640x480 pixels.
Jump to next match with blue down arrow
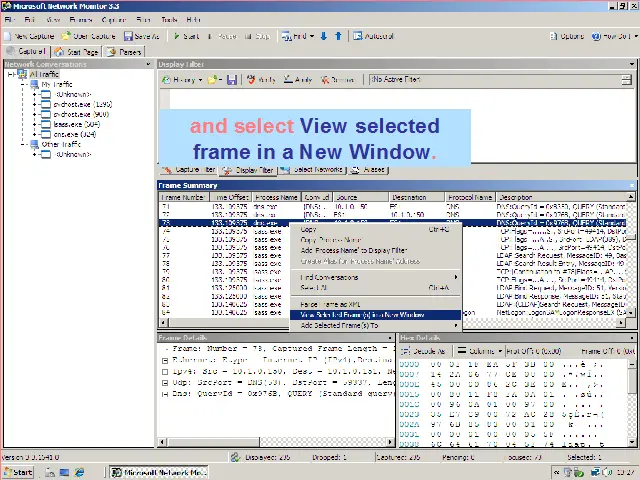click(324, 36)
